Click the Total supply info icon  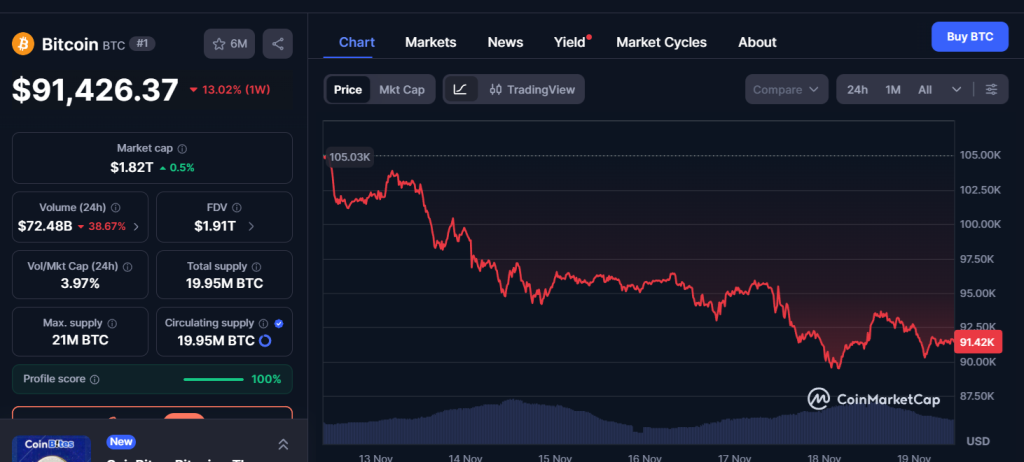[256, 267]
